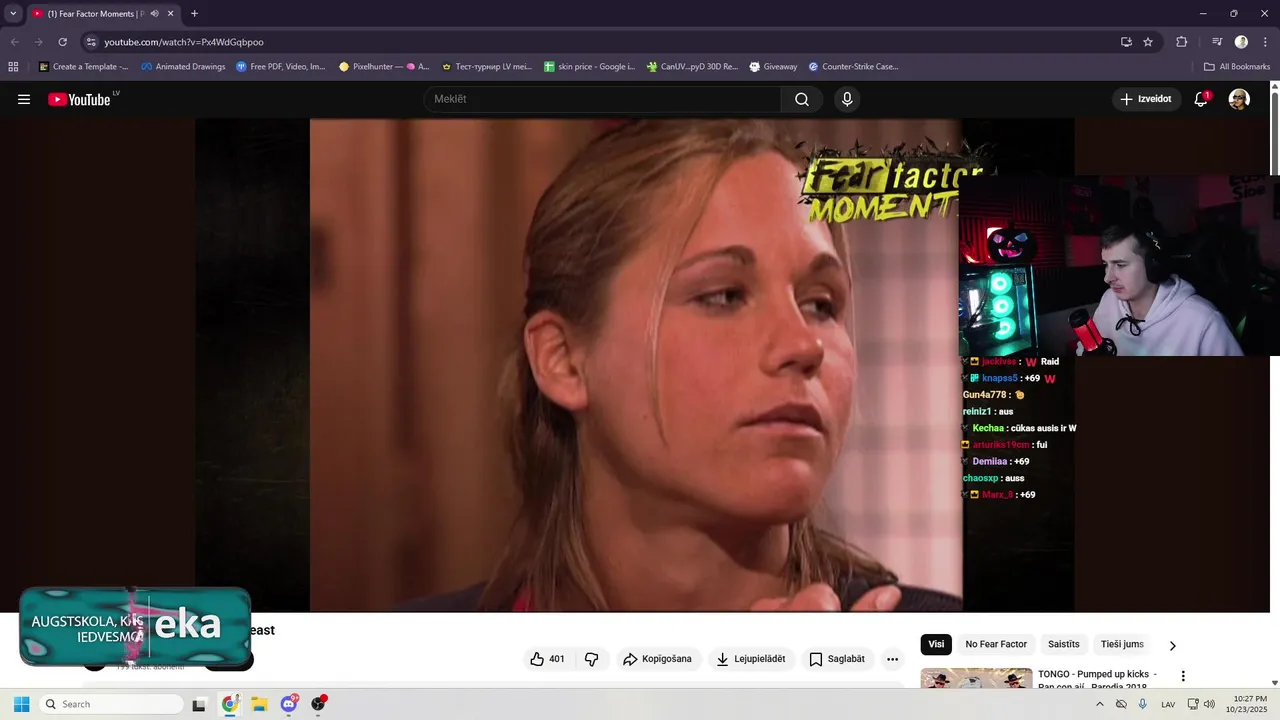Open Animated Drawings bookmark
1280x720 pixels.
click(183, 67)
